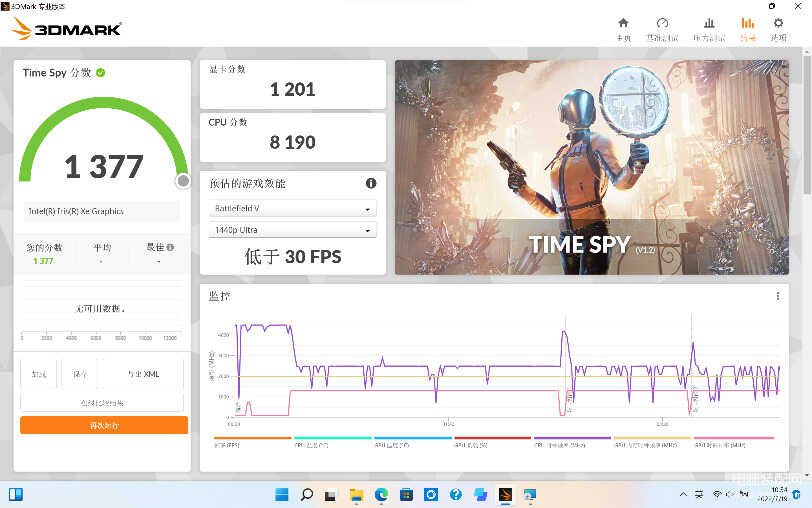This screenshot has height=508, width=812.
Task: Open Wi-Fi network tray icon
Action: click(x=717, y=495)
